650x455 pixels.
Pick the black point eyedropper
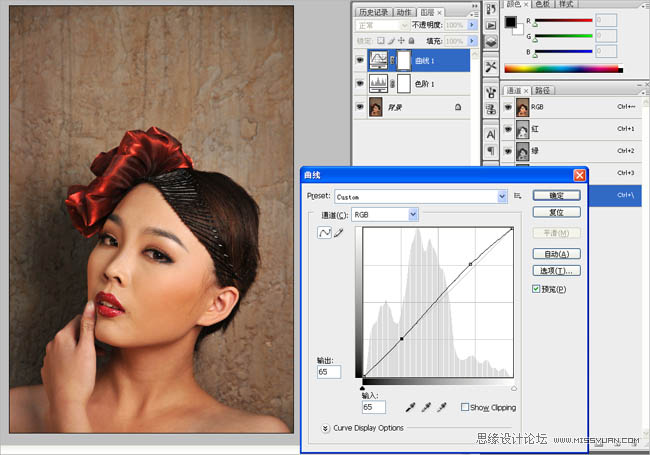pyautogui.click(x=409, y=407)
